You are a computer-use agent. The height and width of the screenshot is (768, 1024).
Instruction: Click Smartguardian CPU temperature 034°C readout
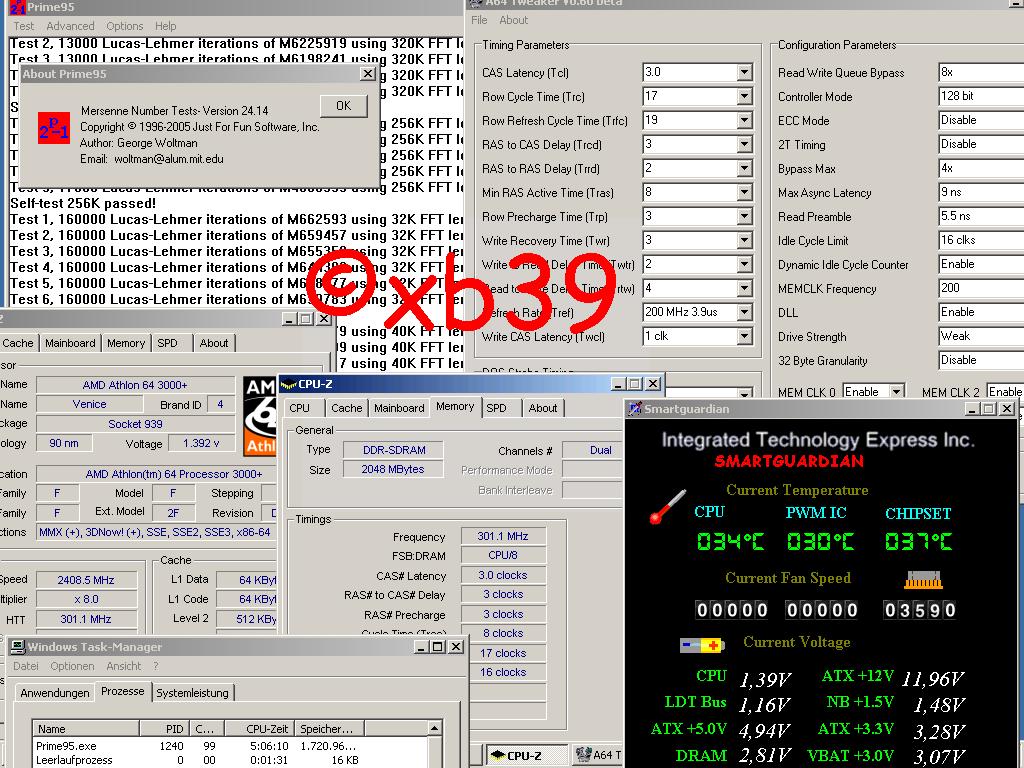tap(729, 541)
